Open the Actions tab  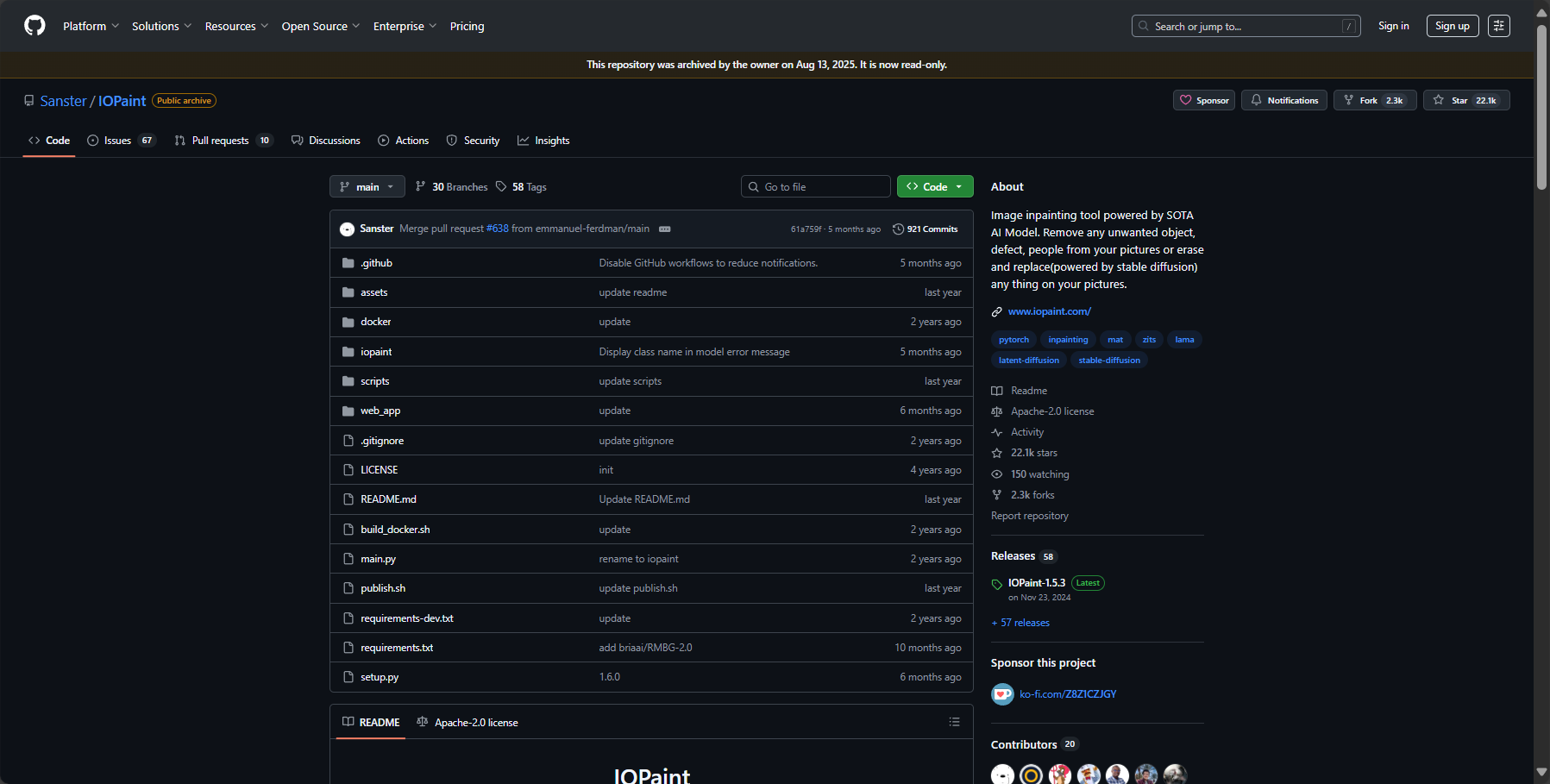(403, 141)
